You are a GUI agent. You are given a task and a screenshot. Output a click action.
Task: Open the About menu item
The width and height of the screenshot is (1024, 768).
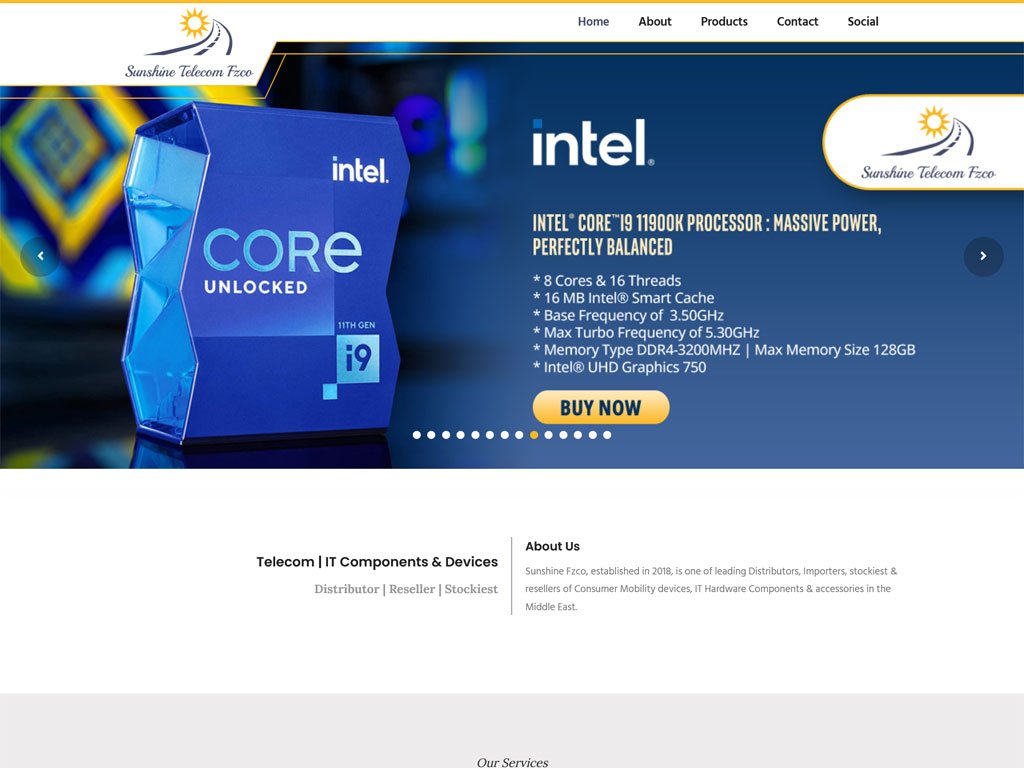[654, 22]
